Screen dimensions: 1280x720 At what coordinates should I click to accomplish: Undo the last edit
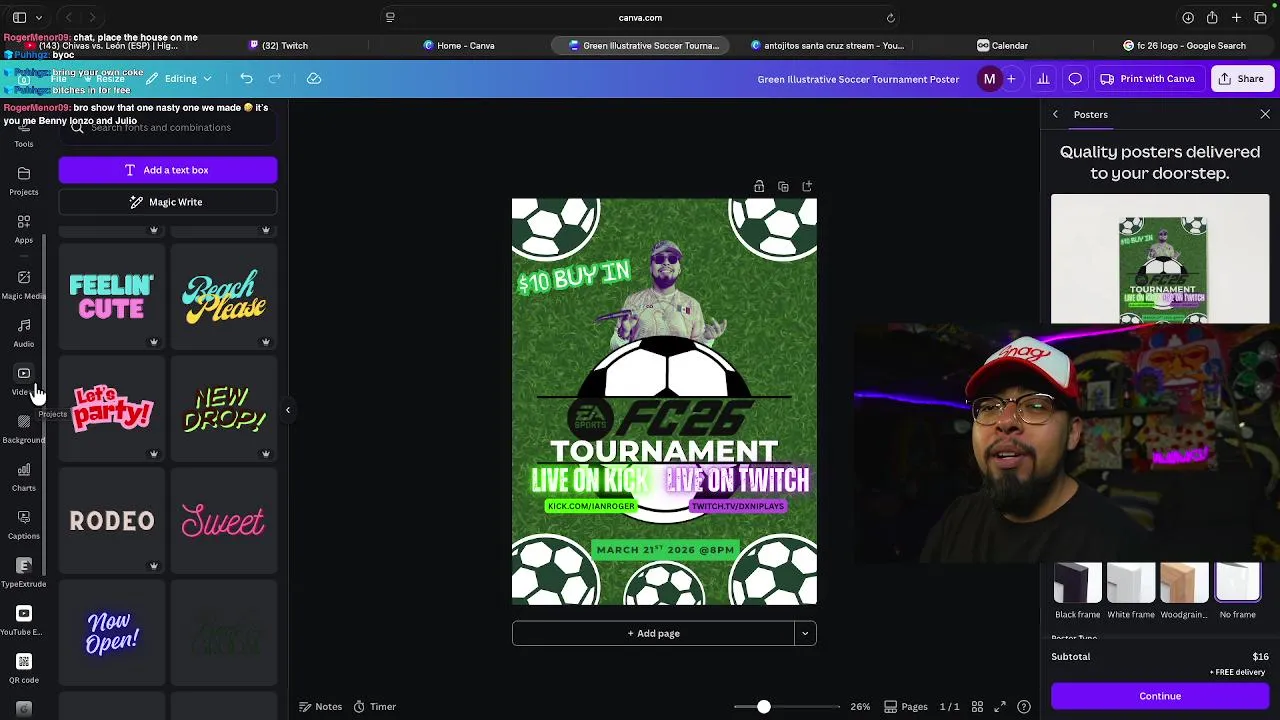(x=246, y=78)
